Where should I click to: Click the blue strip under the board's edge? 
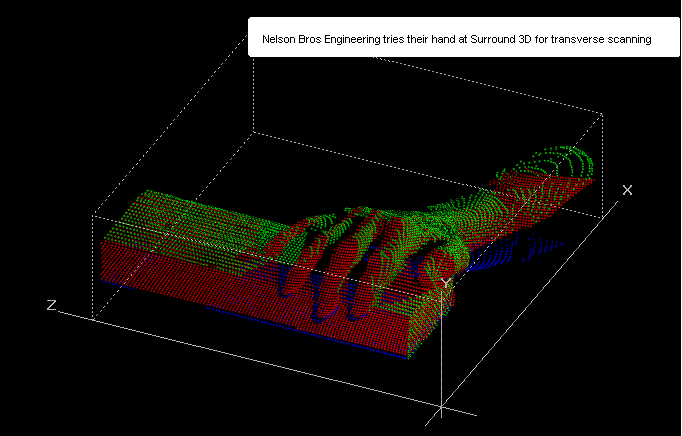click(300, 331)
